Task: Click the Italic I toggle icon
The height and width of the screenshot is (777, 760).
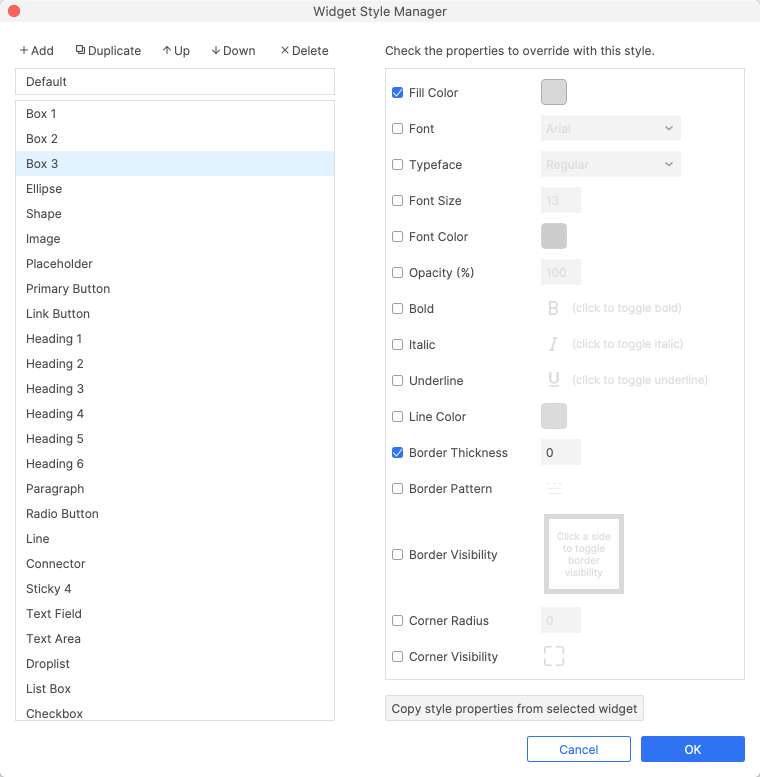Action: [553, 344]
